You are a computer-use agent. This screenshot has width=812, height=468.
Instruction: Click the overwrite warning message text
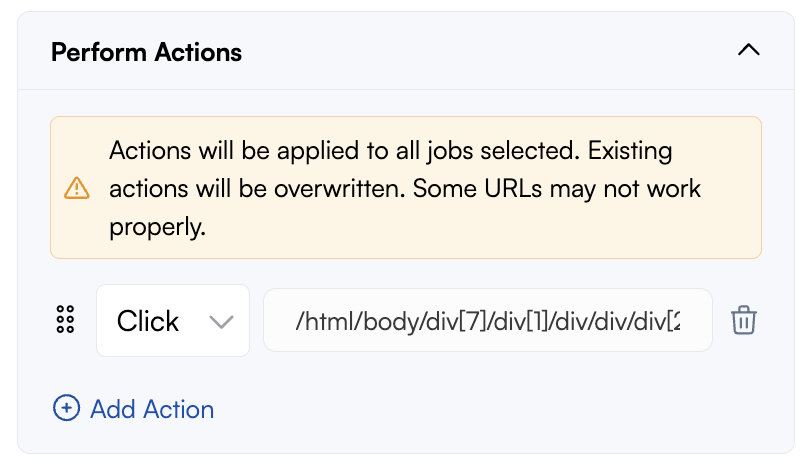[x=404, y=188]
